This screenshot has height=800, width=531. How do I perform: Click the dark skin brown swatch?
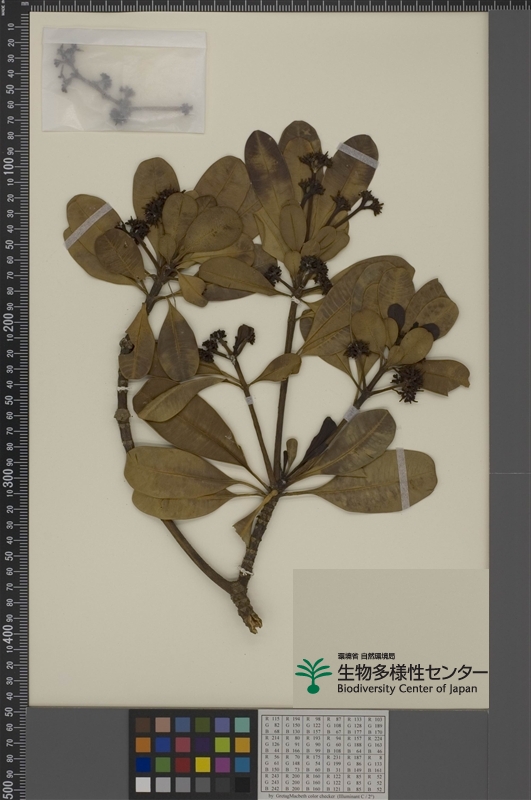tap(143, 724)
